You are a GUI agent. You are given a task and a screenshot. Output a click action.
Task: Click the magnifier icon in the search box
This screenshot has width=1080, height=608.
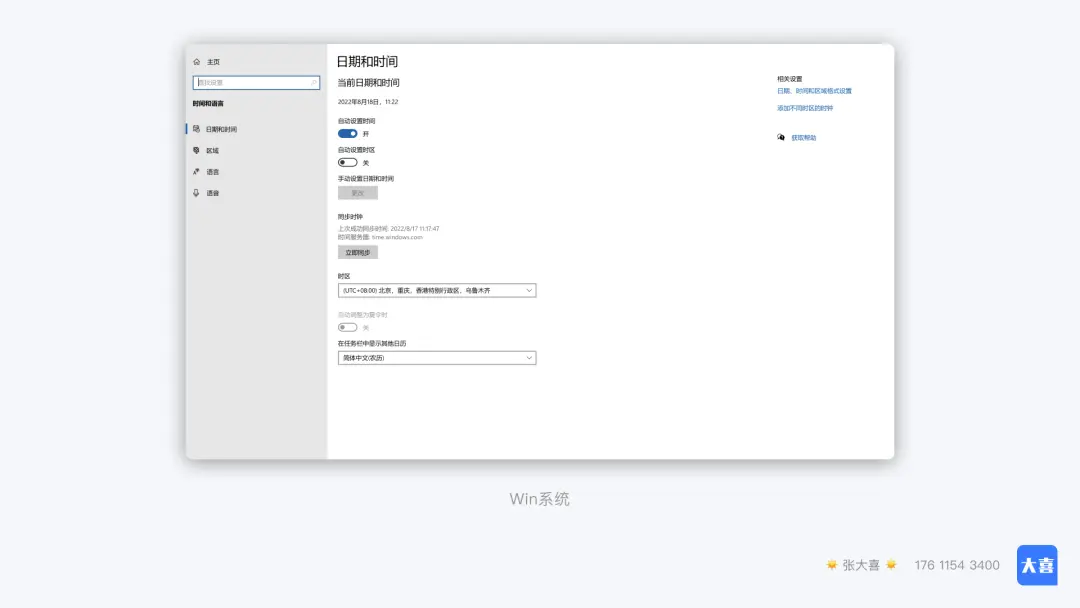(313, 83)
